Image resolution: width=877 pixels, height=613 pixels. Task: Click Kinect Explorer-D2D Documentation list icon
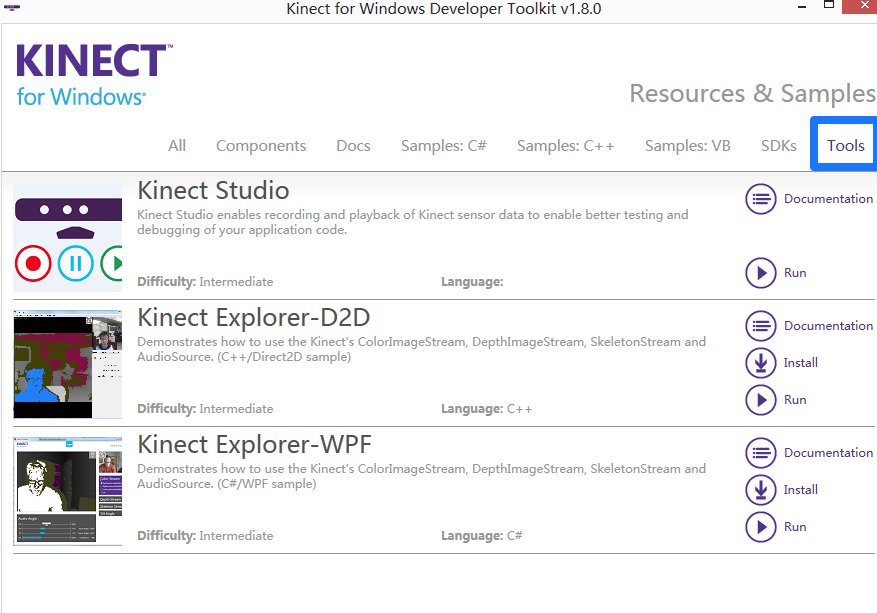(x=761, y=326)
